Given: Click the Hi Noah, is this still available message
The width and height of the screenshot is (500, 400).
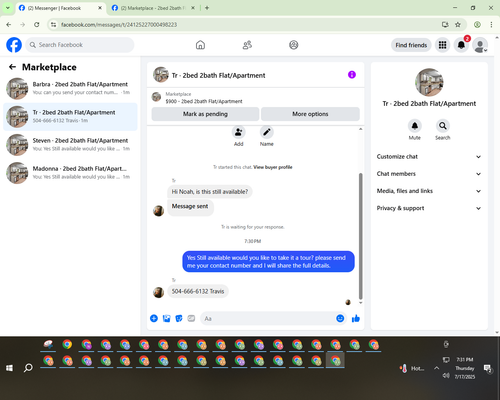Looking at the screenshot, I should pyautogui.click(x=210, y=192).
